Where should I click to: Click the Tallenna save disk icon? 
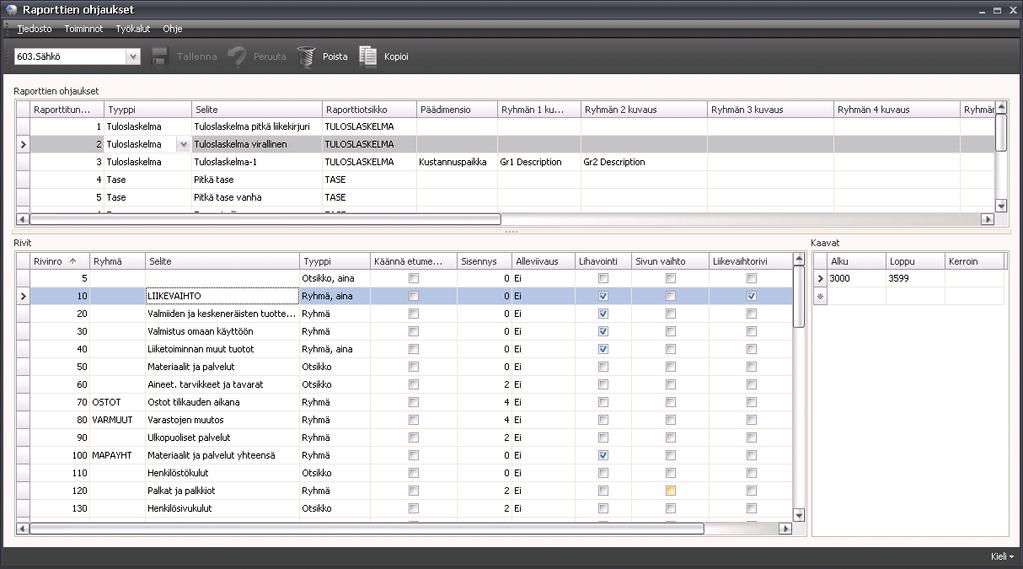click(x=160, y=56)
